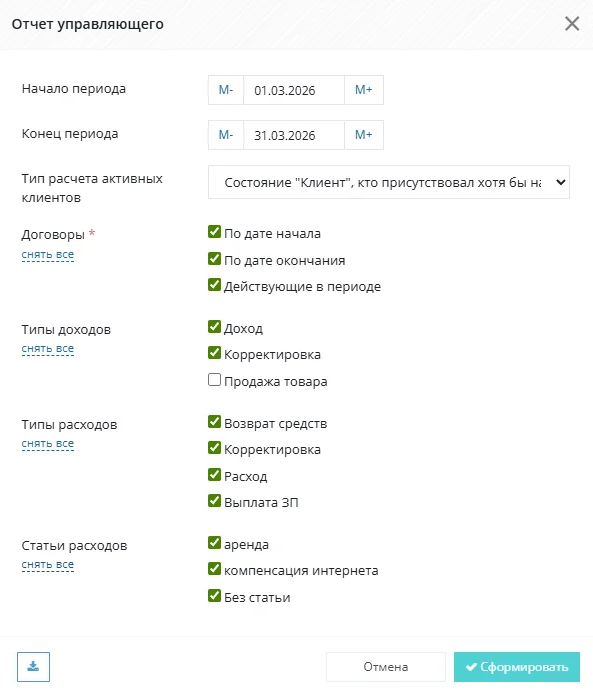This screenshot has width=593, height=695.
Task: Uncheck the аренда expense item
Action: coord(215,543)
